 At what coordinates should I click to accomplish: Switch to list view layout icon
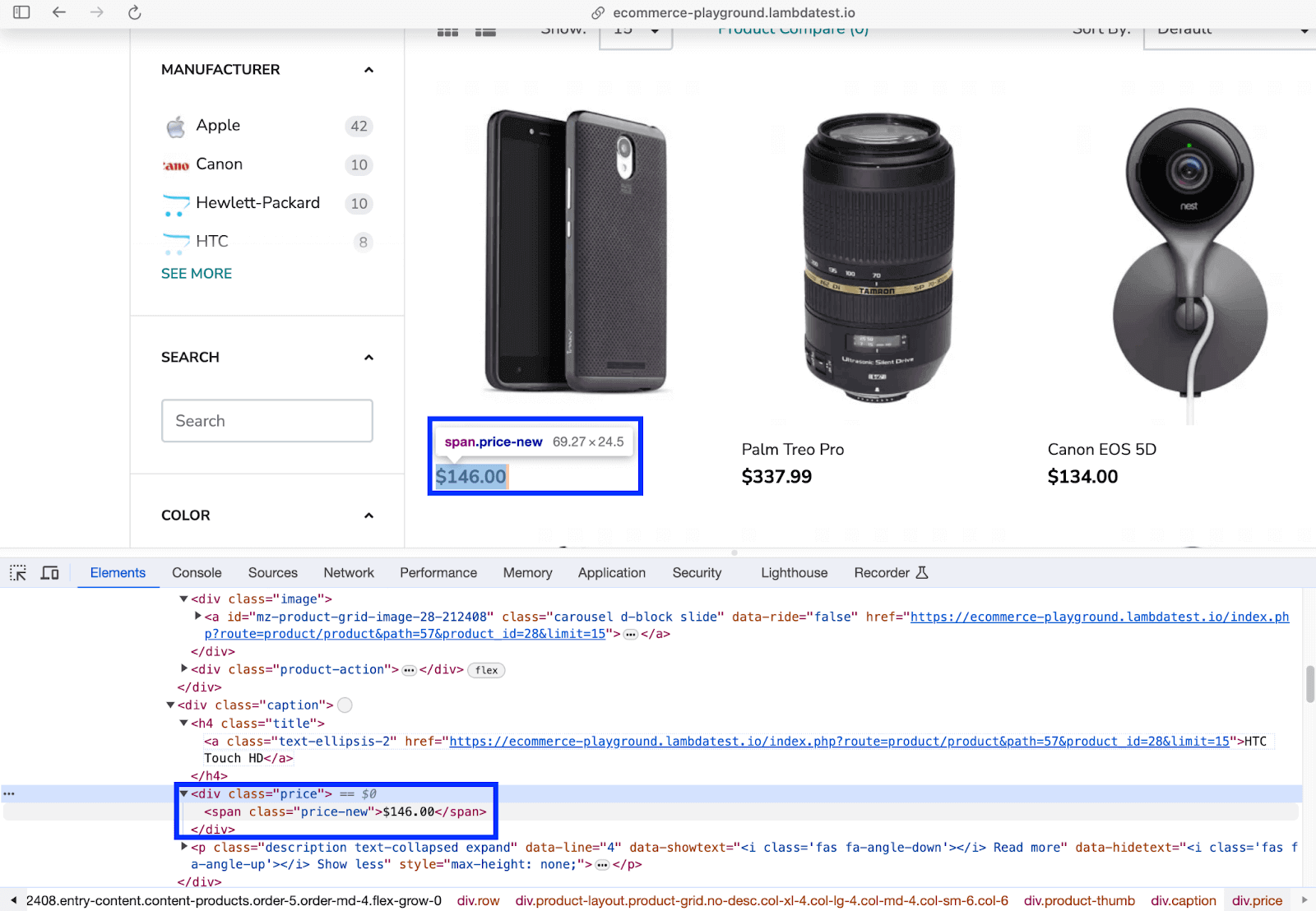485,32
